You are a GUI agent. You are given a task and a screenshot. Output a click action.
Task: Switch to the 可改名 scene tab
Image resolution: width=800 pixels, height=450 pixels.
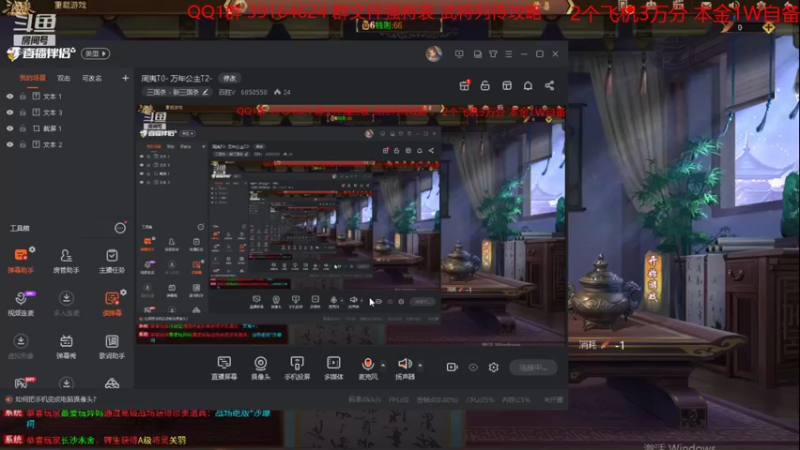(92, 78)
